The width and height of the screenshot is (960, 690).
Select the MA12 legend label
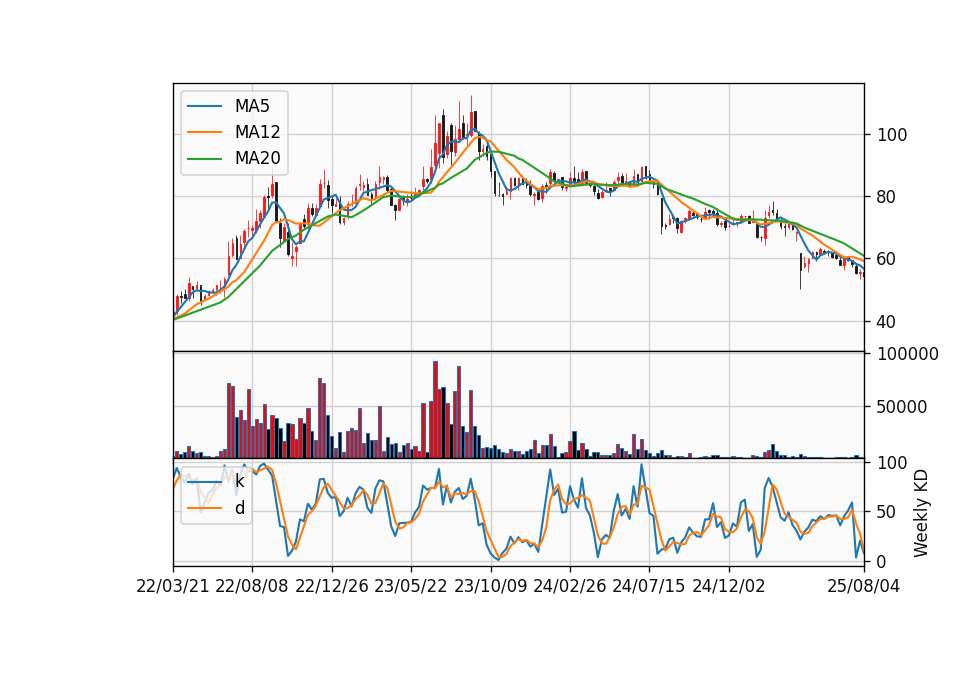257,132
